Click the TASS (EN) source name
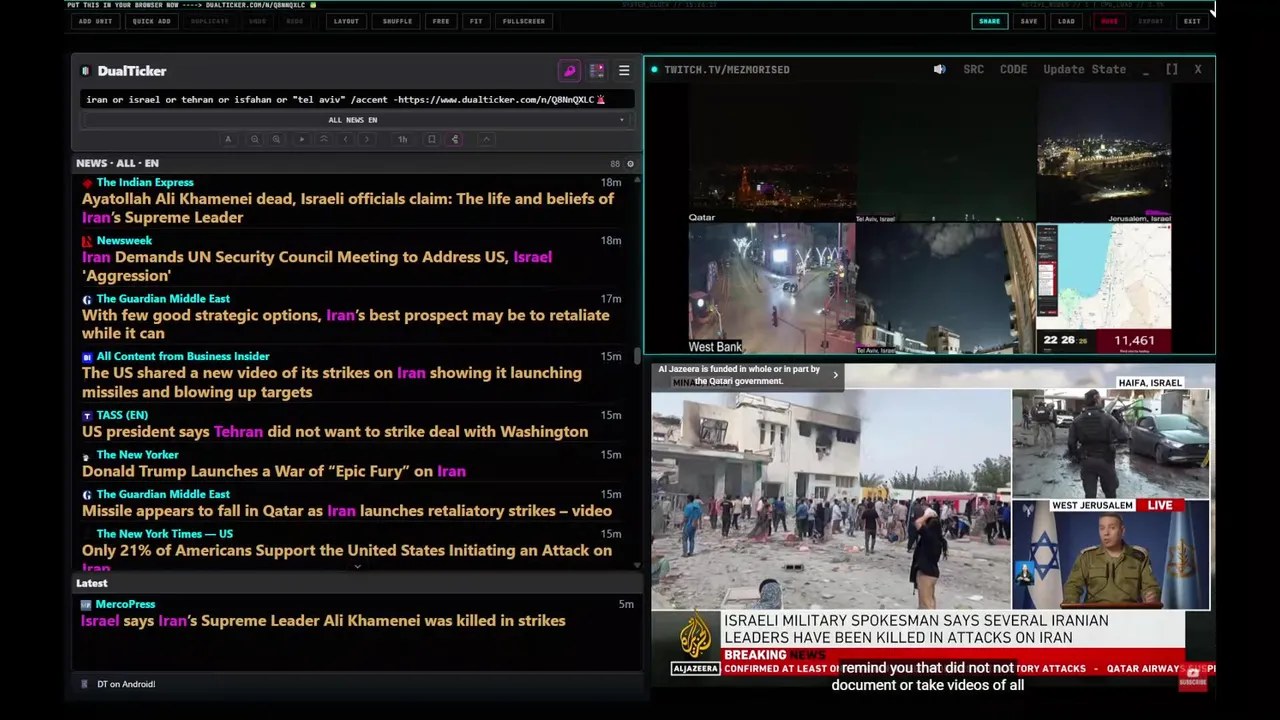 coord(122,415)
